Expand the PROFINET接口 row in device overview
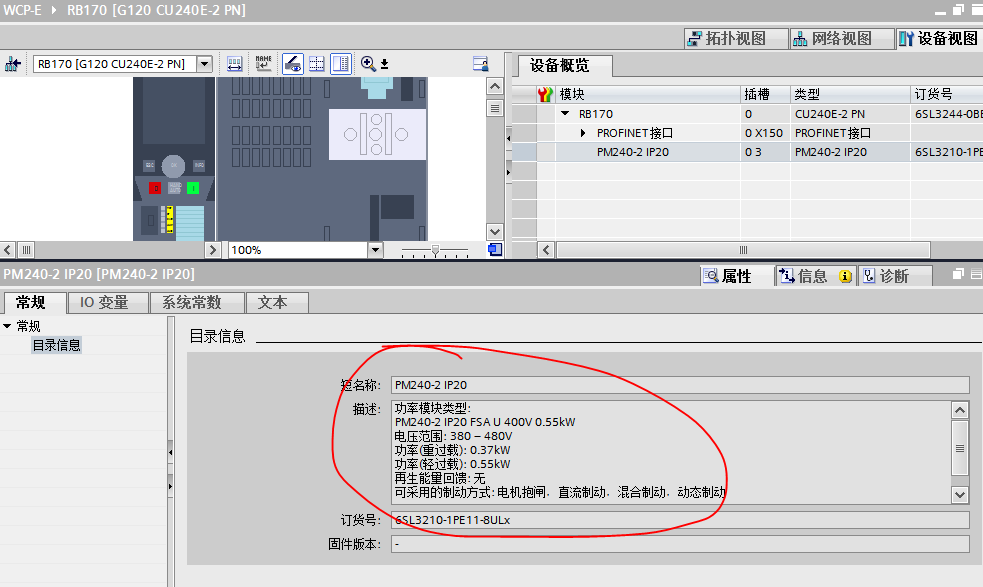This screenshot has height=587, width=983. tap(583, 133)
